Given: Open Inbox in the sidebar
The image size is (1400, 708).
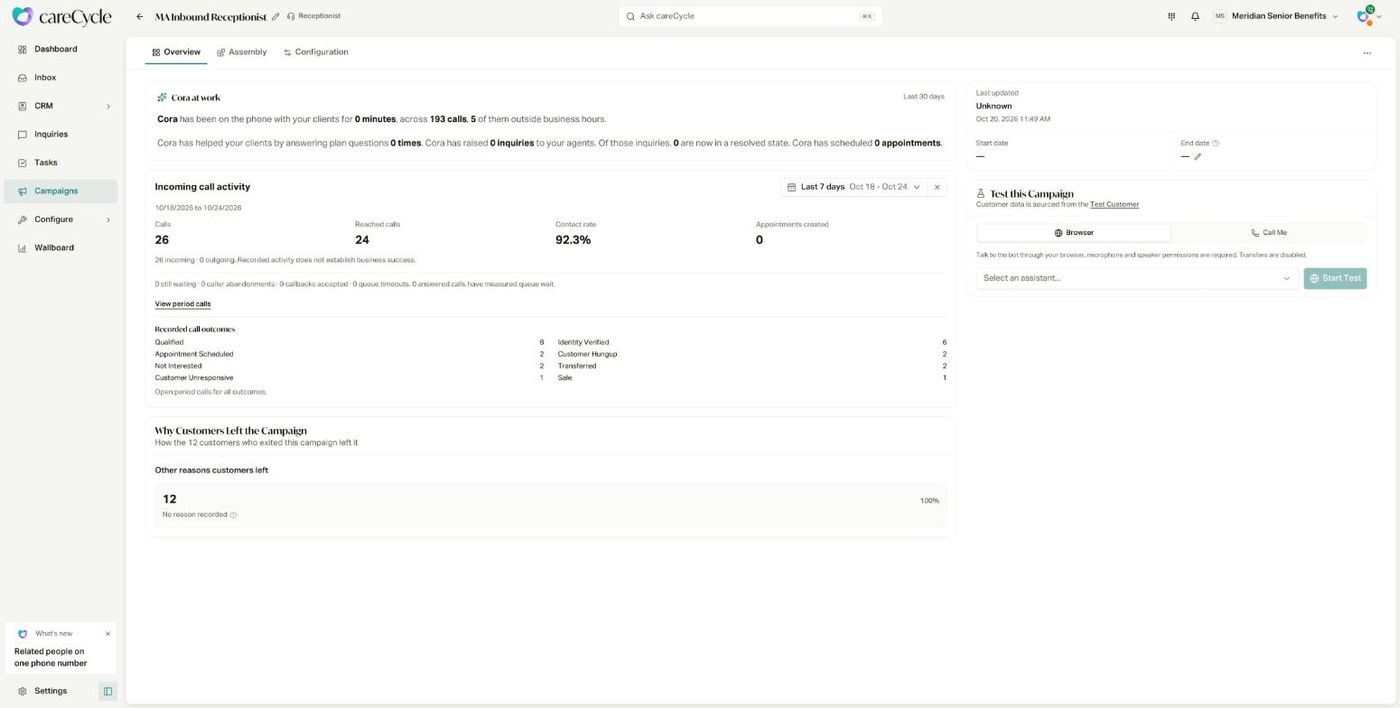Looking at the screenshot, I should pos(61,77).
